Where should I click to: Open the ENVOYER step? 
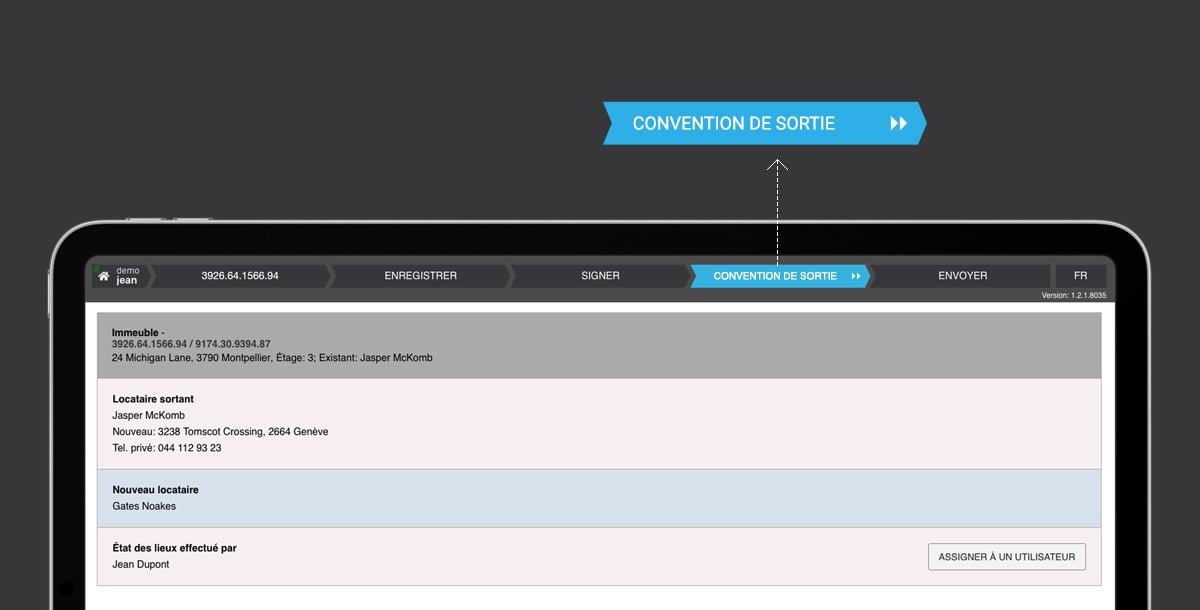click(962, 276)
